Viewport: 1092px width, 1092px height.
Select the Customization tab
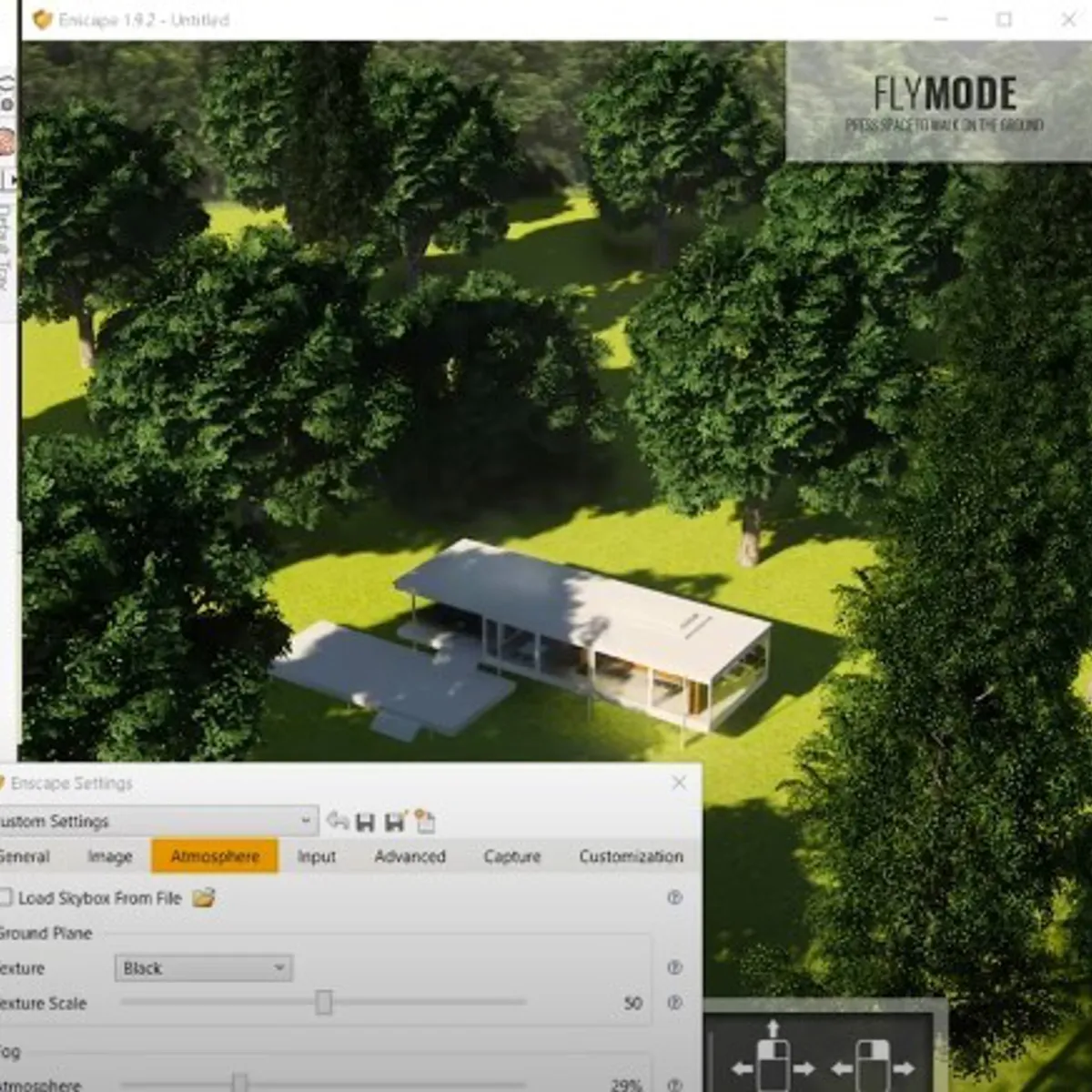631,856
